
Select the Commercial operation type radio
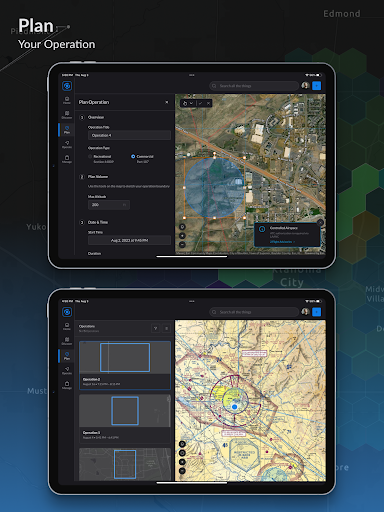[133, 156]
